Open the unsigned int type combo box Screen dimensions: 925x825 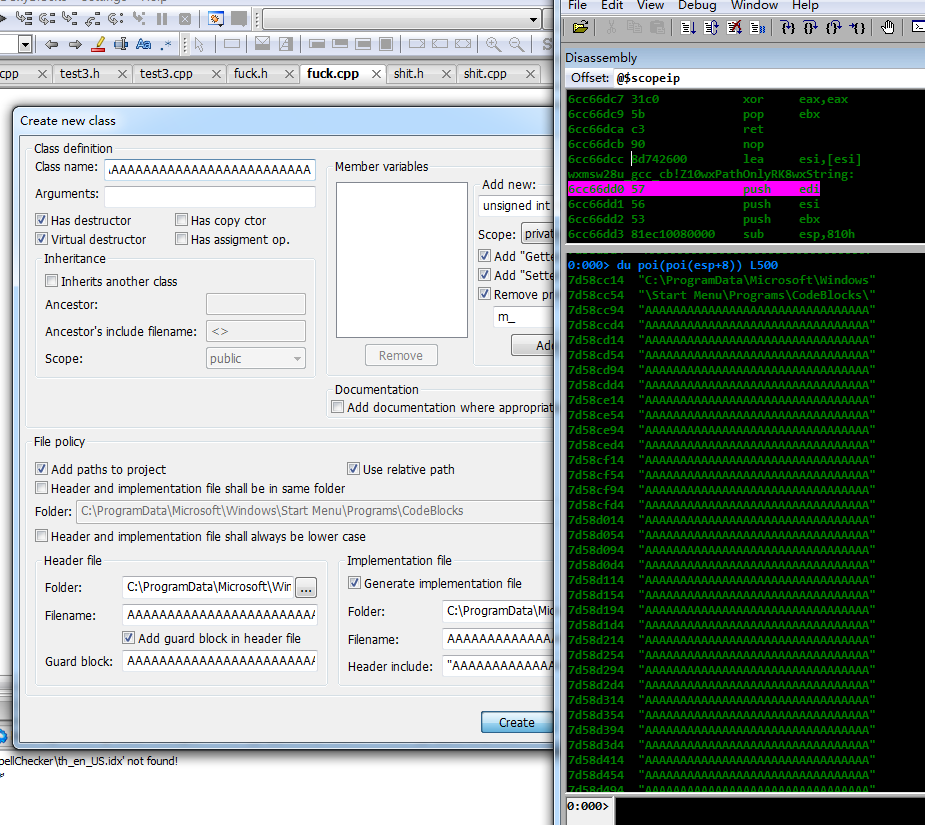coord(516,205)
